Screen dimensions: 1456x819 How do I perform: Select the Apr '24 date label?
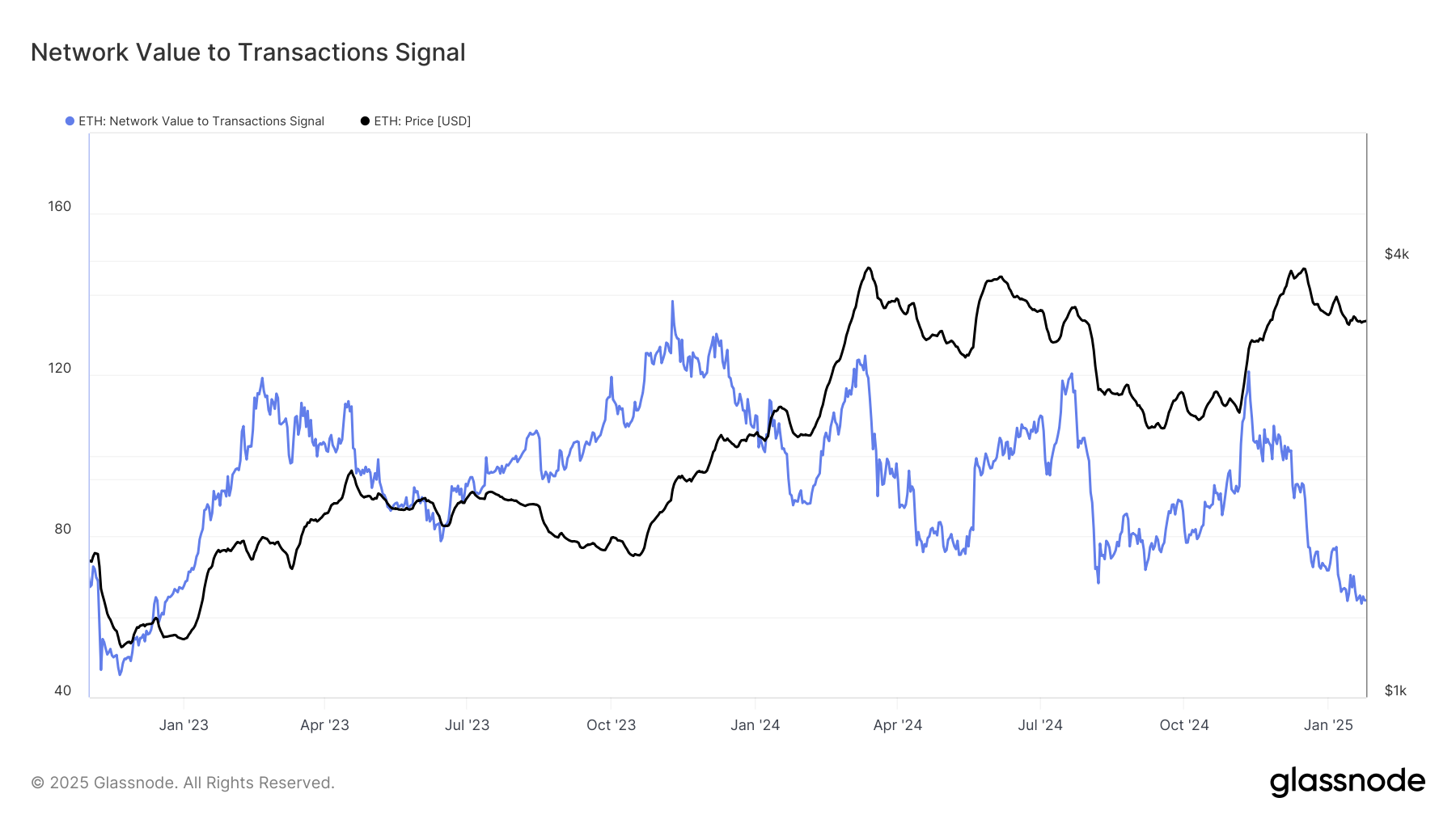(897, 725)
